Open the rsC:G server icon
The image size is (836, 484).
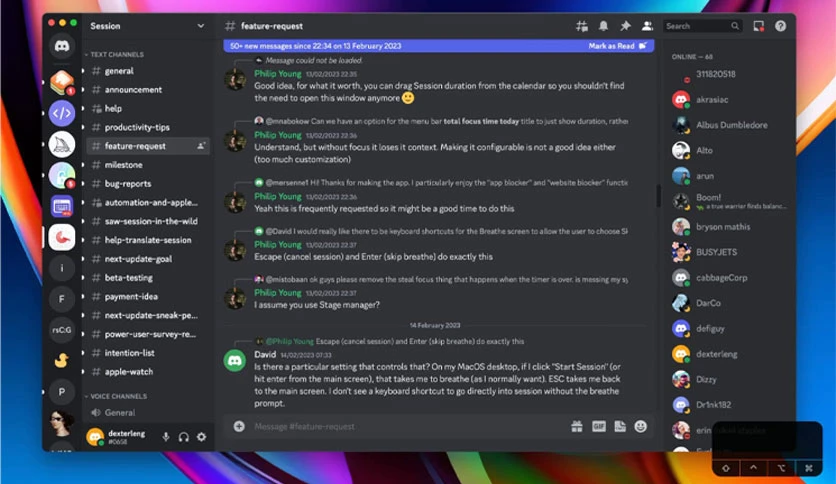[x=62, y=330]
